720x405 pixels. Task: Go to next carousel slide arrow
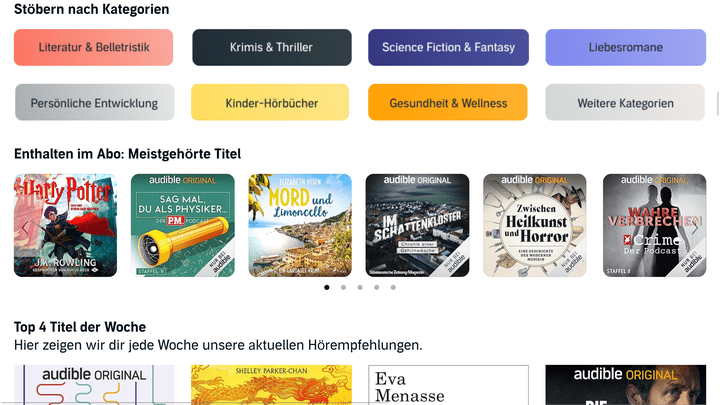695,228
